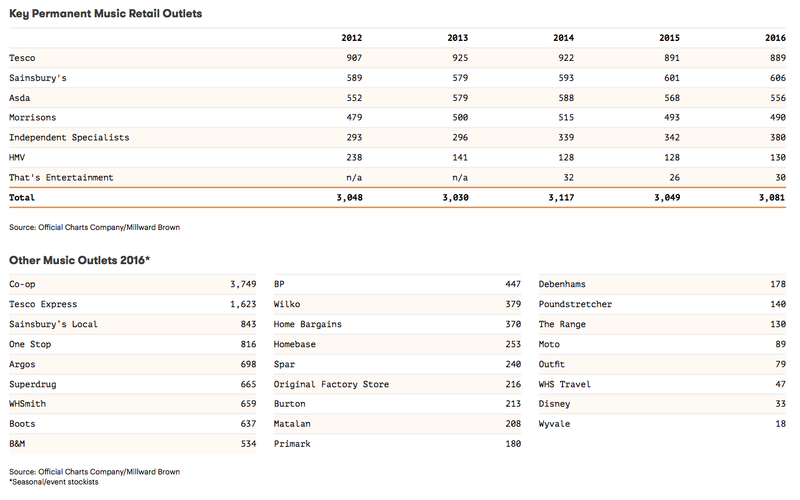800x500 pixels.
Task: Select the 2015 column header
Action: tap(669, 38)
